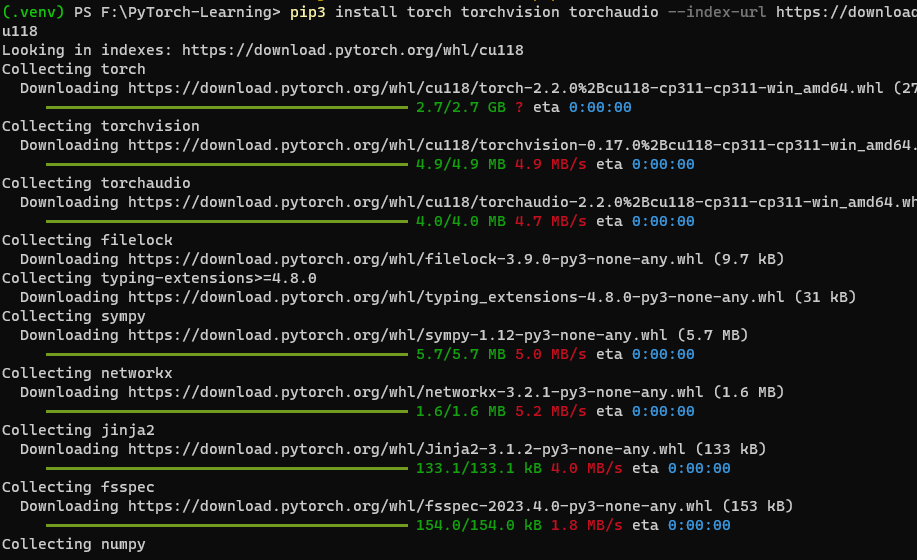This screenshot has width=917, height=560.
Task: Click the '4.9/4.9 MB' size text
Action: (460, 164)
